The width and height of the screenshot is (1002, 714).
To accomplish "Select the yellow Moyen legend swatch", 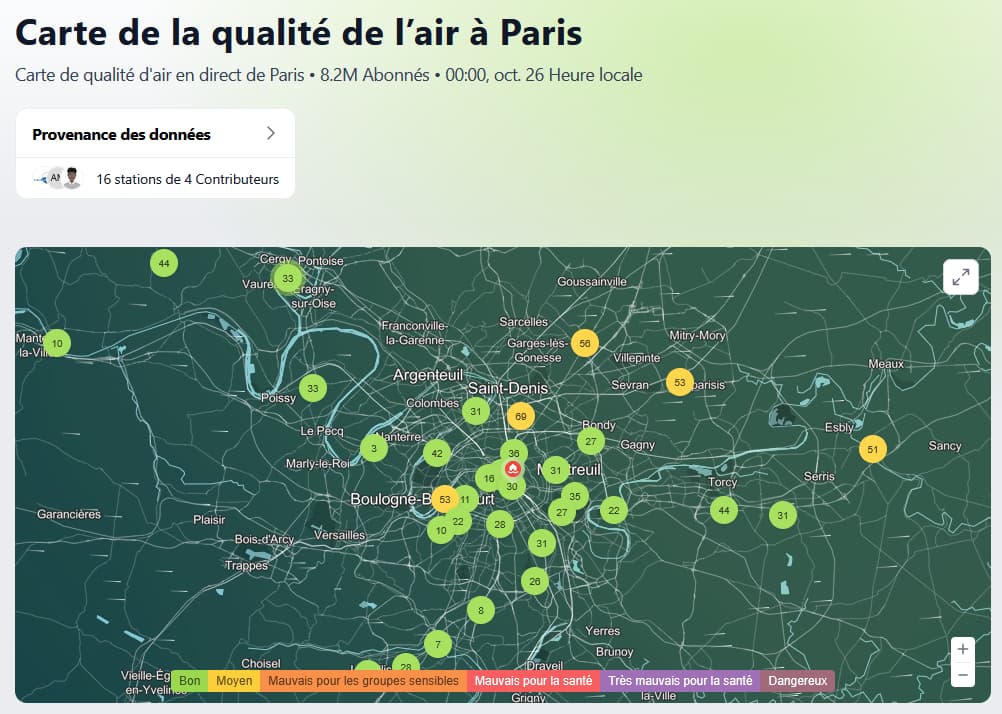I will [234, 681].
